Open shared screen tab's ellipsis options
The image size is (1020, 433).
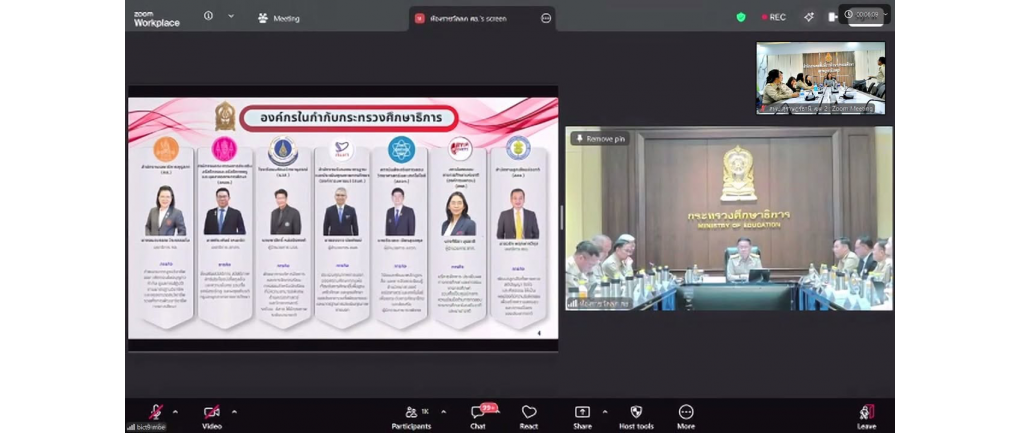[x=546, y=18]
